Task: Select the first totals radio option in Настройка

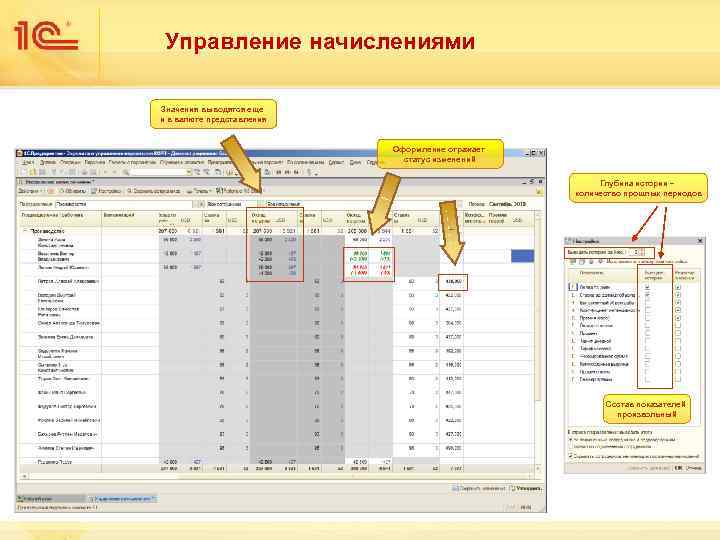Action: (571, 439)
